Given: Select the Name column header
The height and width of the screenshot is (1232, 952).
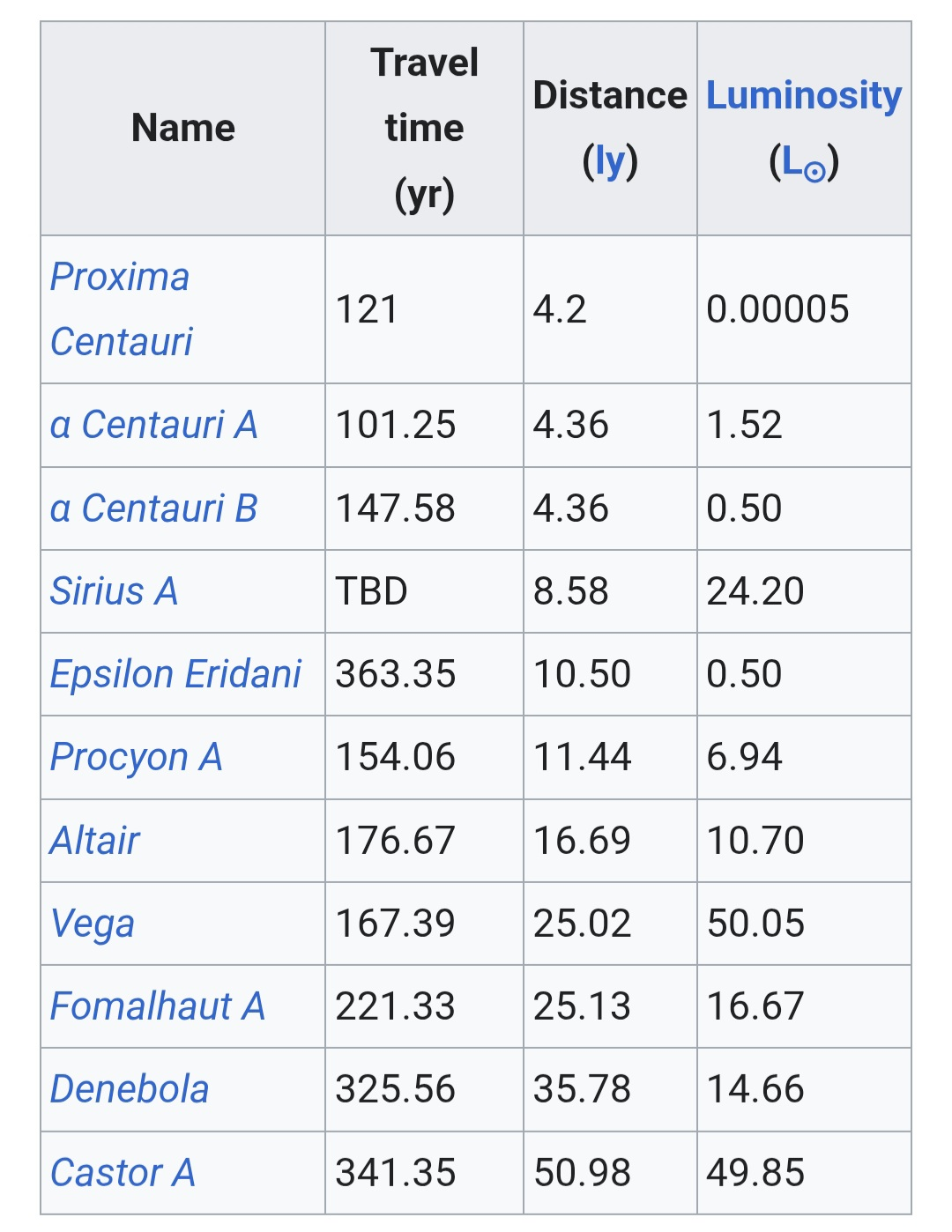Looking at the screenshot, I should (x=183, y=129).
